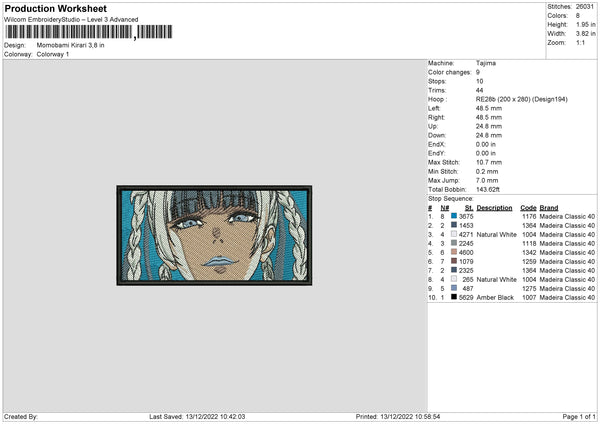Image resolution: width=600 pixels, height=424 pixels.
Task: Select the brown swatch in stop row 6
Action: [454, 261]
